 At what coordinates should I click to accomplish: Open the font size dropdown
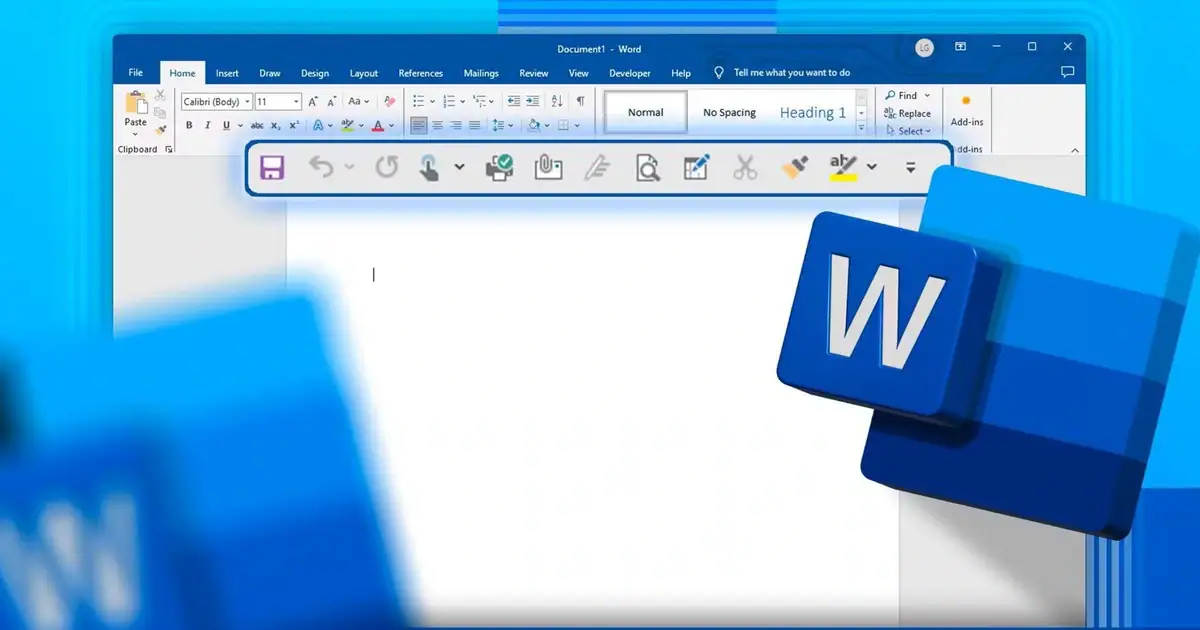coord(296,101)
